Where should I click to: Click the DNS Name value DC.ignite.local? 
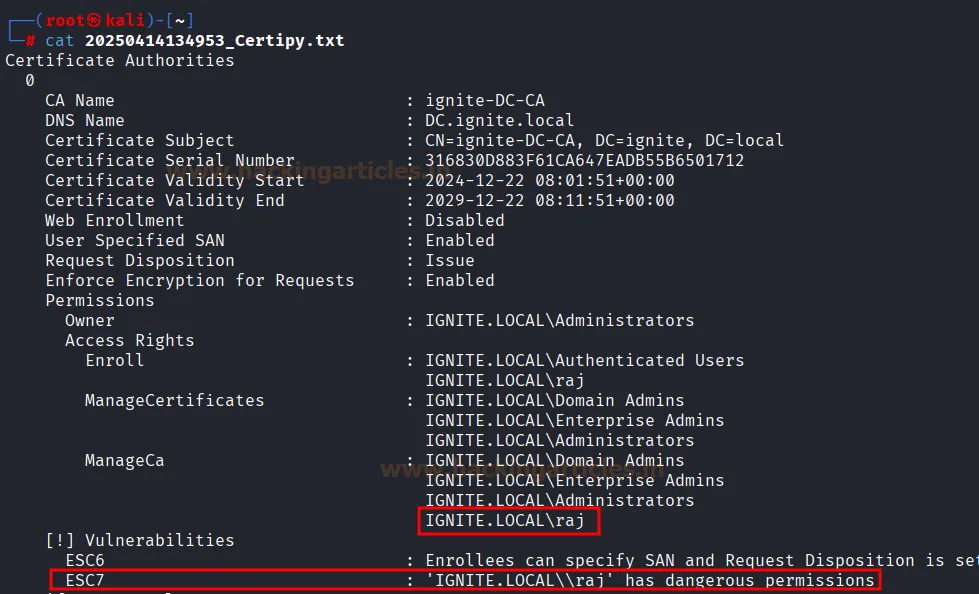tap(500, 120)
